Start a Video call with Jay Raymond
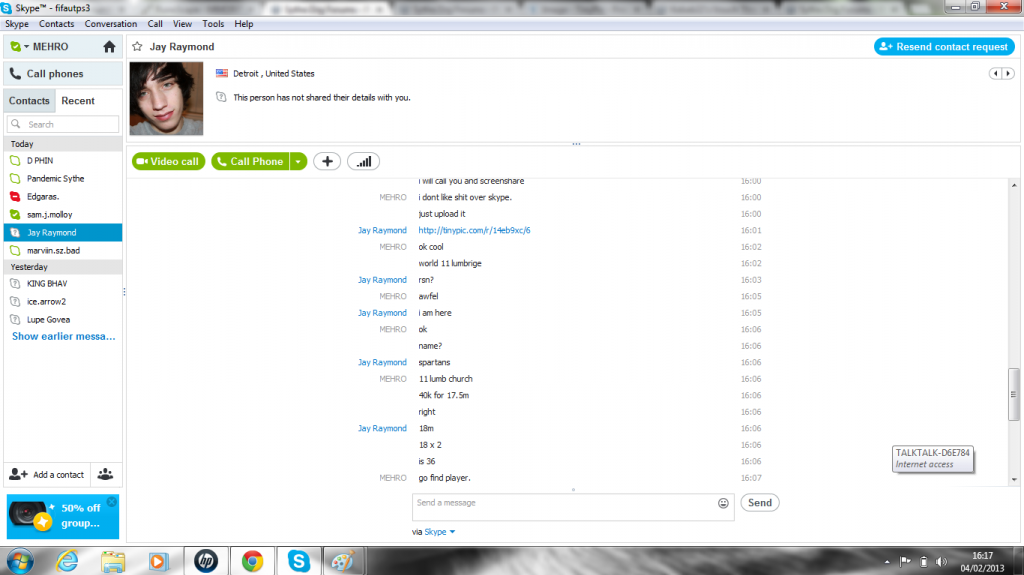1024x575 pixels. click(168, 161)
